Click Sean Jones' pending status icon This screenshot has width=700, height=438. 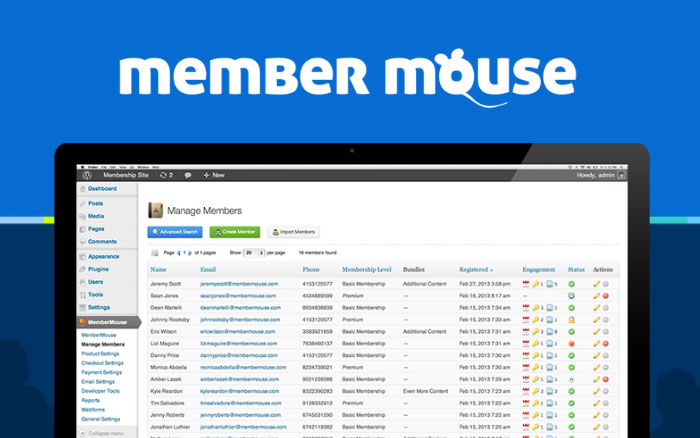(x=571, y=296)
